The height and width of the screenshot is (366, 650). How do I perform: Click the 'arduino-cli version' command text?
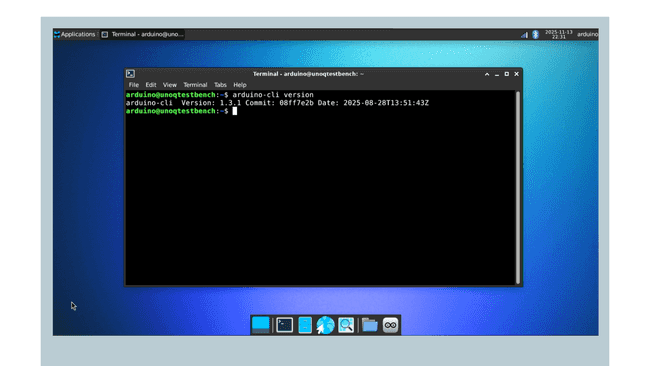(x=273, y=95)
